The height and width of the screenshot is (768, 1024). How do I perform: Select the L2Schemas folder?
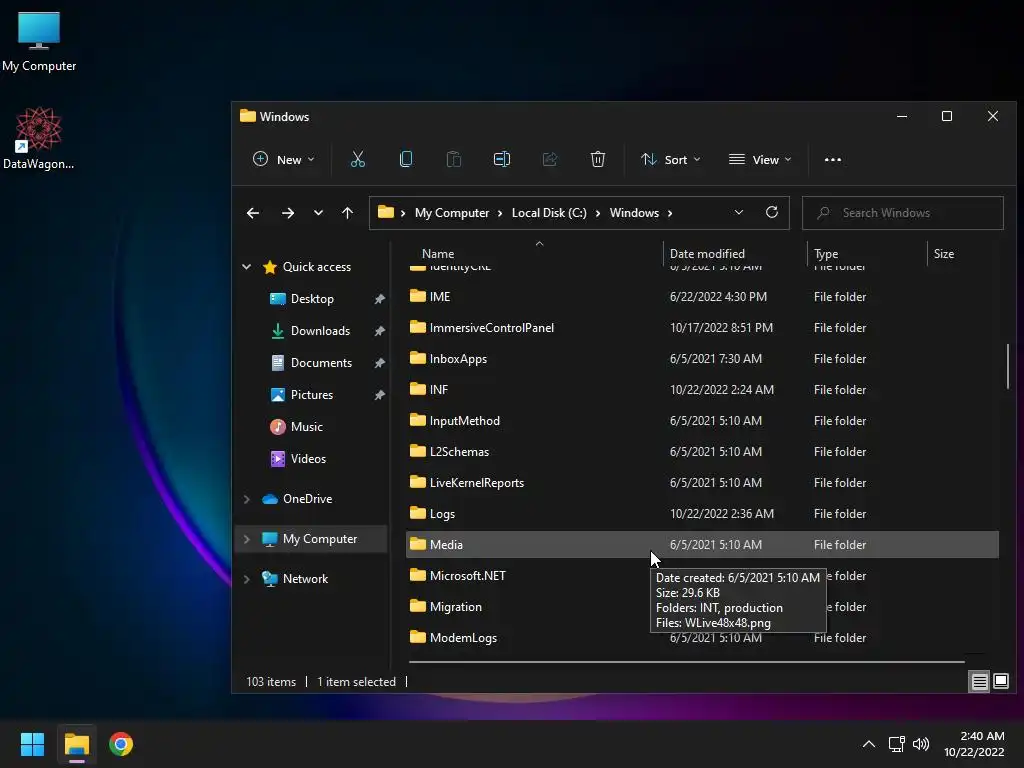click(702, 451)
